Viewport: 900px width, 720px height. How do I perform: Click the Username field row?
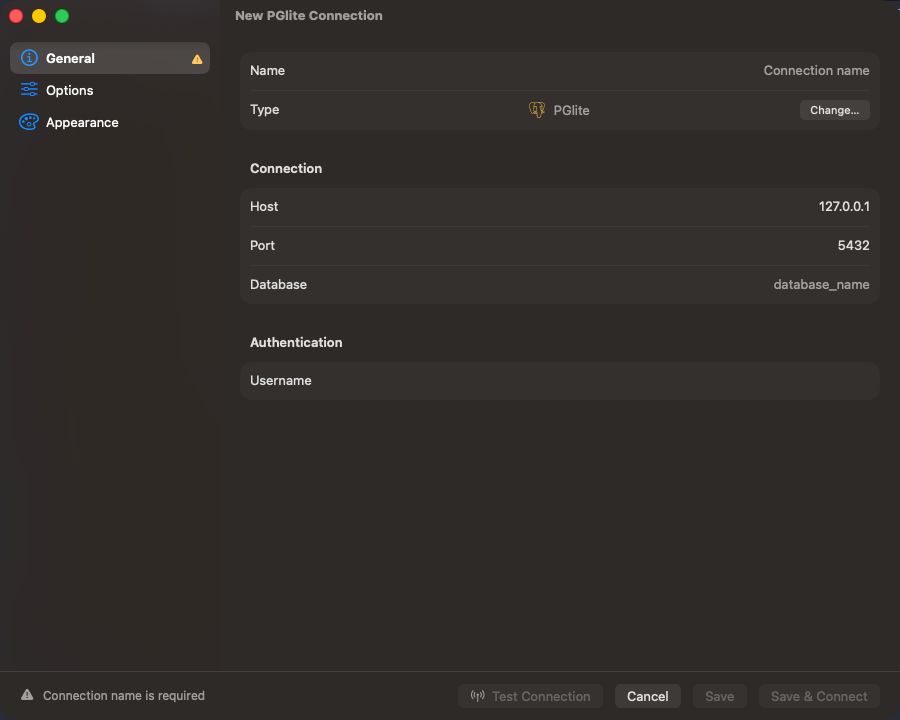tap(560, 381)
